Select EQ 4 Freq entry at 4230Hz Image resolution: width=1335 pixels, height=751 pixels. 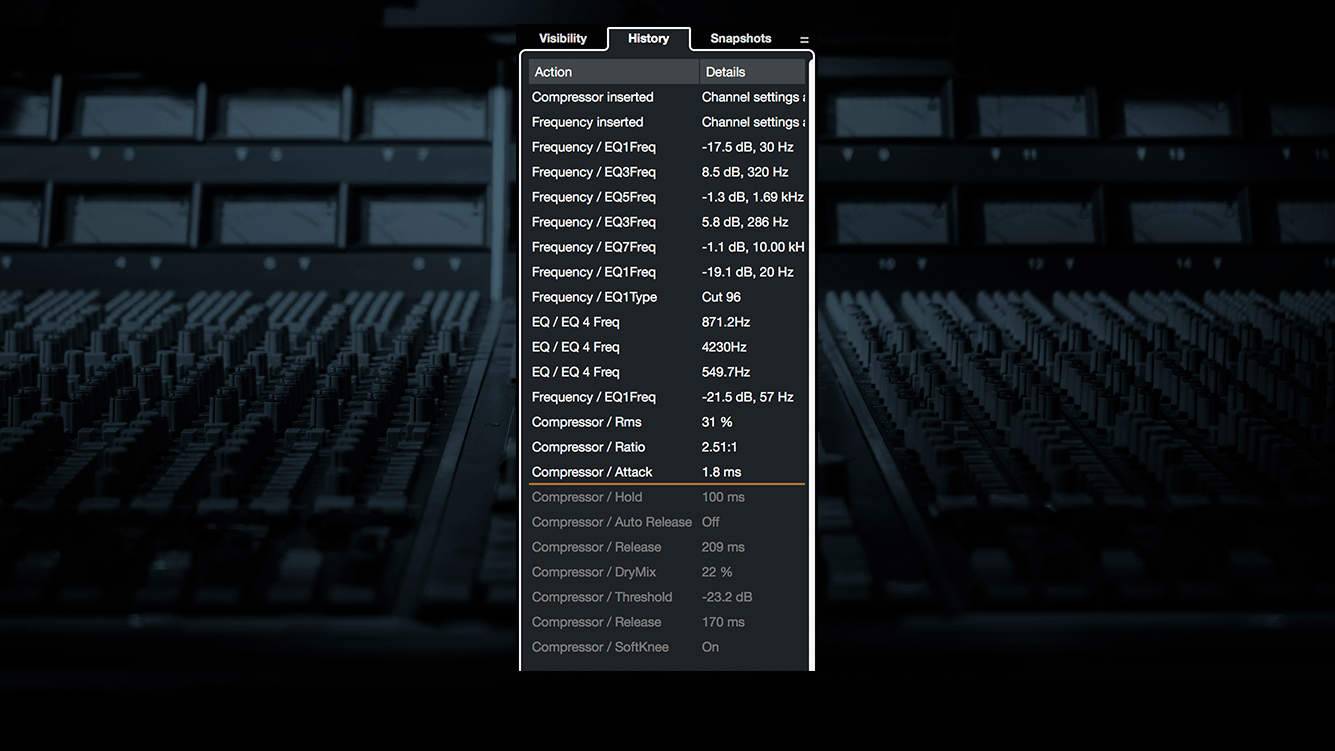point(667,347)
